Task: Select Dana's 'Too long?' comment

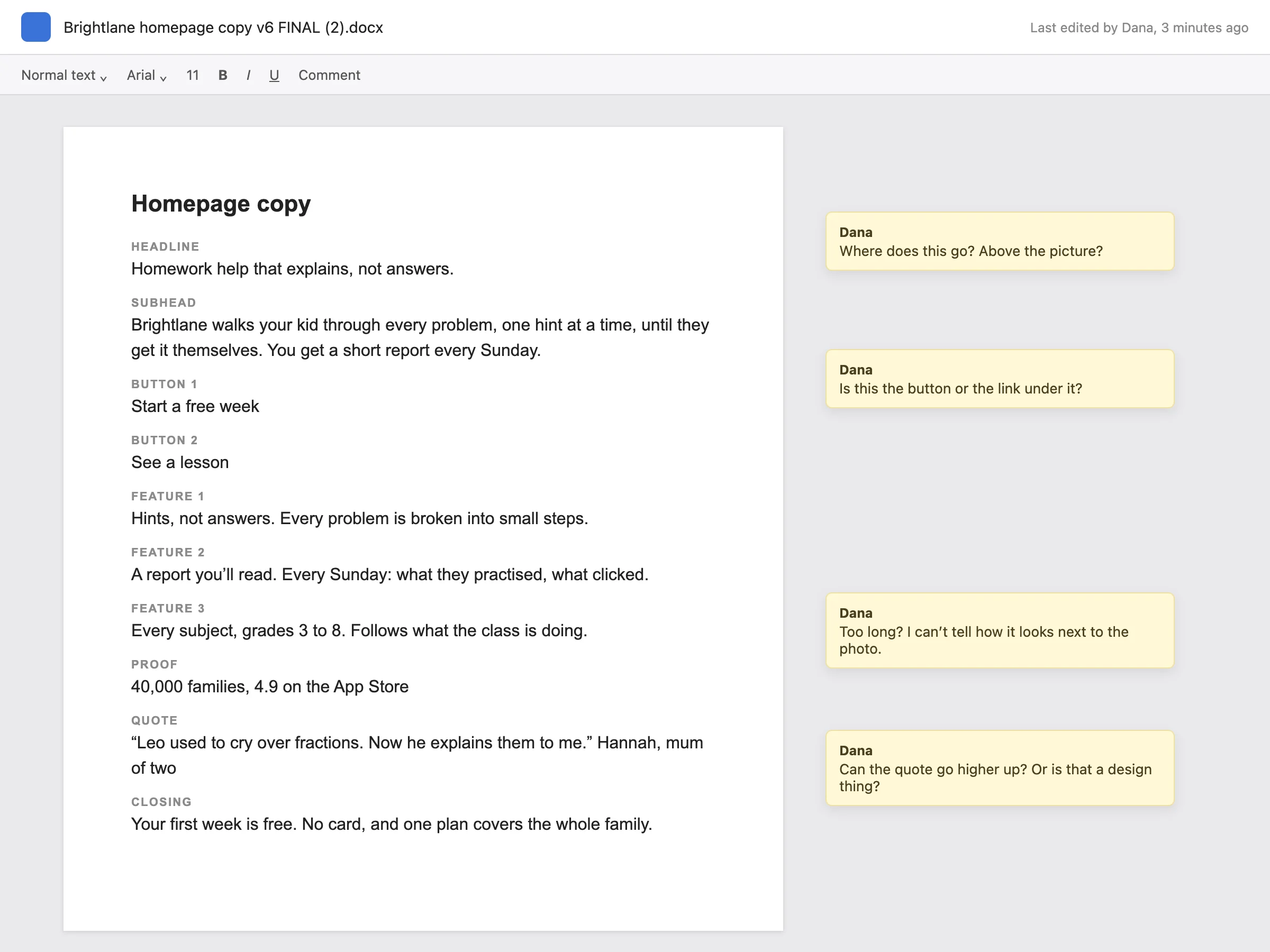Action: point(1000,630)
